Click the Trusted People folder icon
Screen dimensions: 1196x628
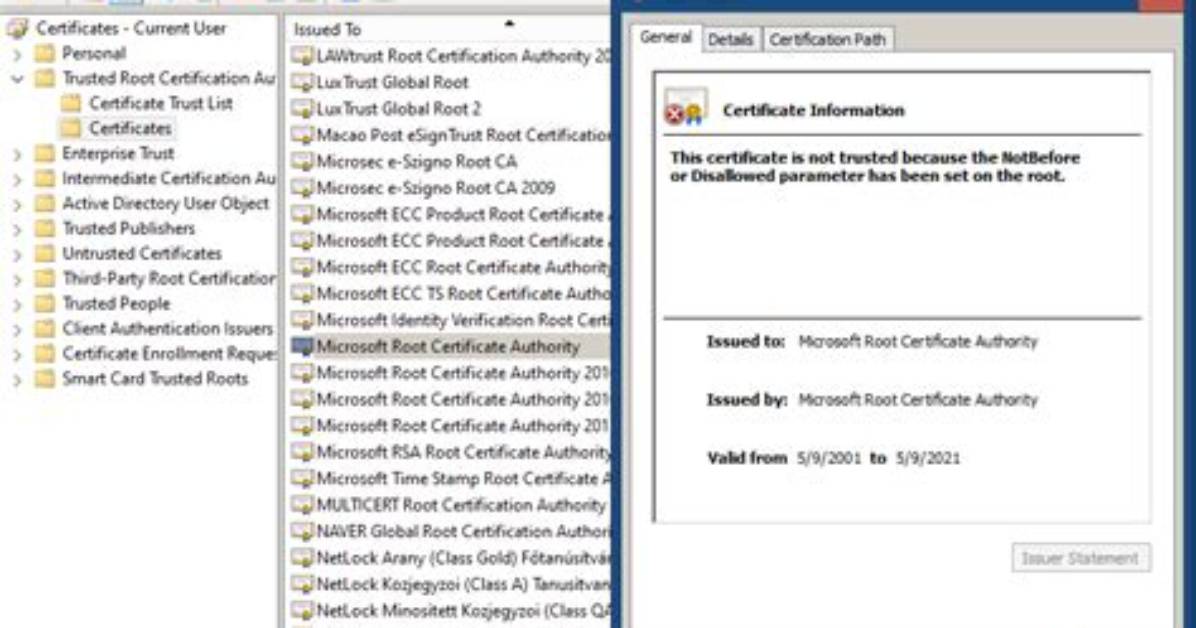click(x=45, y=304)
